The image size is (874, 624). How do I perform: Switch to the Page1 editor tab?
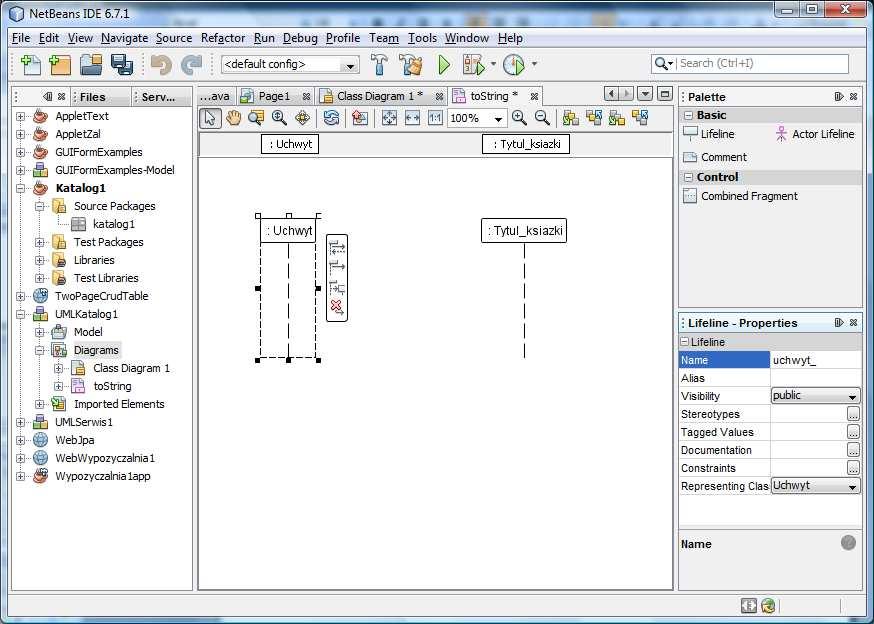tap(274, 96)
